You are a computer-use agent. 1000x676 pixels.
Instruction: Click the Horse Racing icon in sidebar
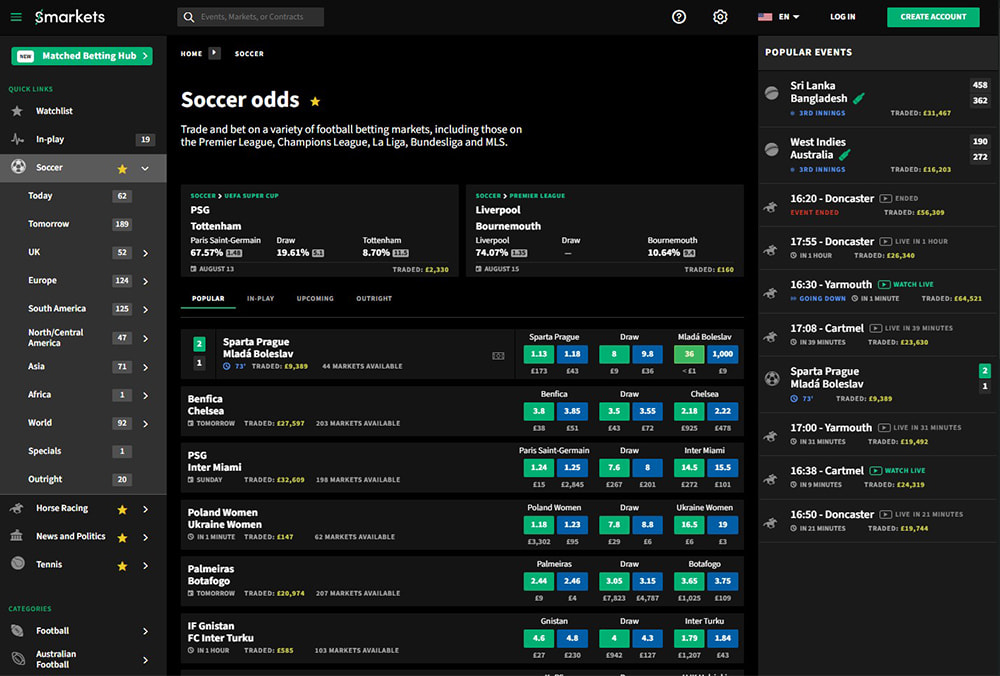pyautogui.click(x=17, y=508)
